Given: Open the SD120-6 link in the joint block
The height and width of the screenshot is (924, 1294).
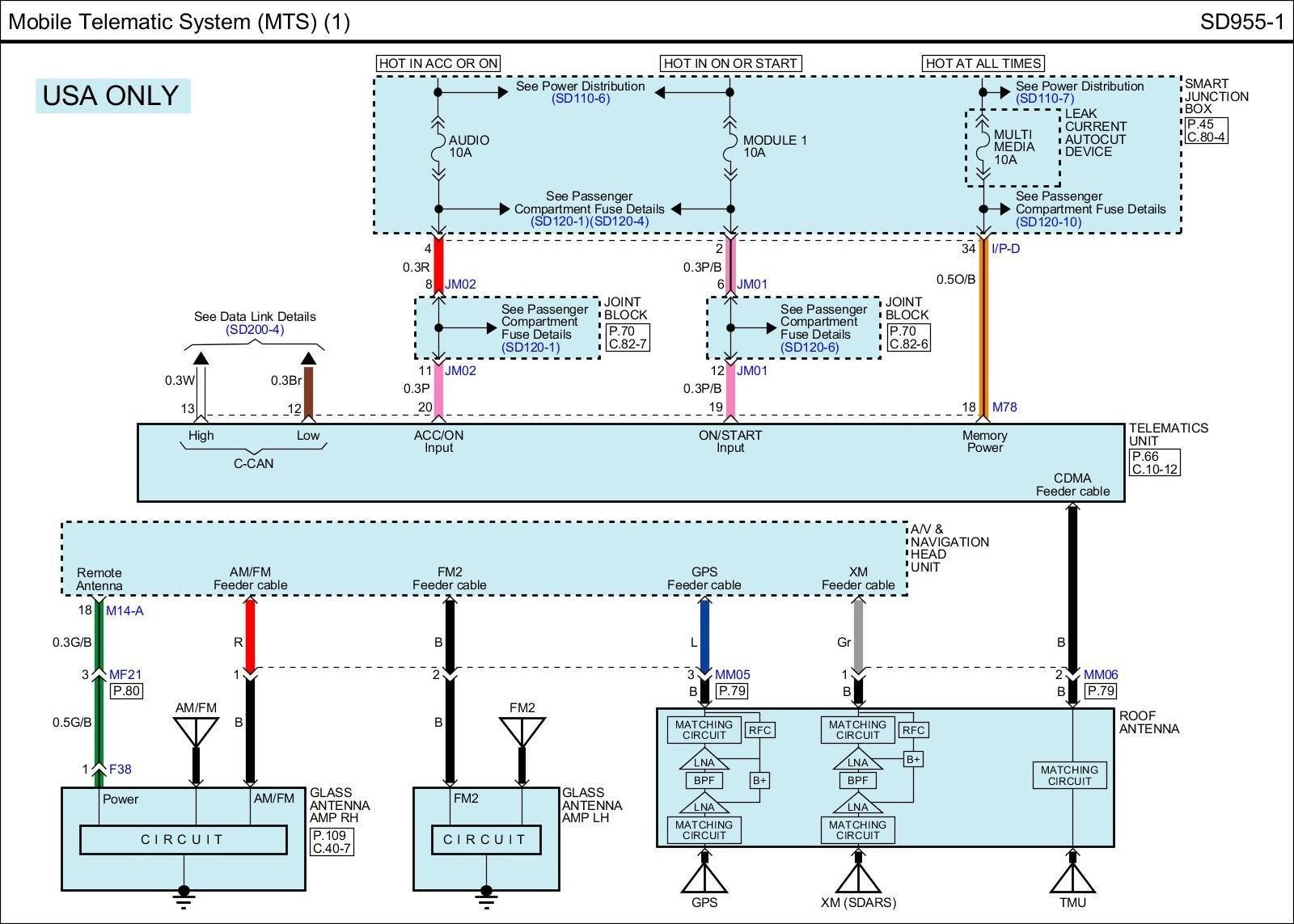Looking at the screenshot, I should coord(810,348).
